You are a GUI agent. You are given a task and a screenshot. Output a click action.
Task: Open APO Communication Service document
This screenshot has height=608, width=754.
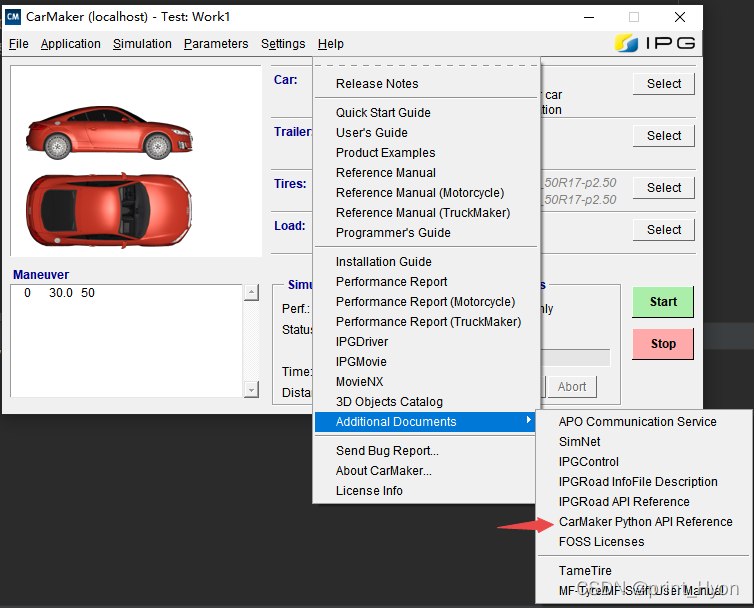click(x=643, y=422)
